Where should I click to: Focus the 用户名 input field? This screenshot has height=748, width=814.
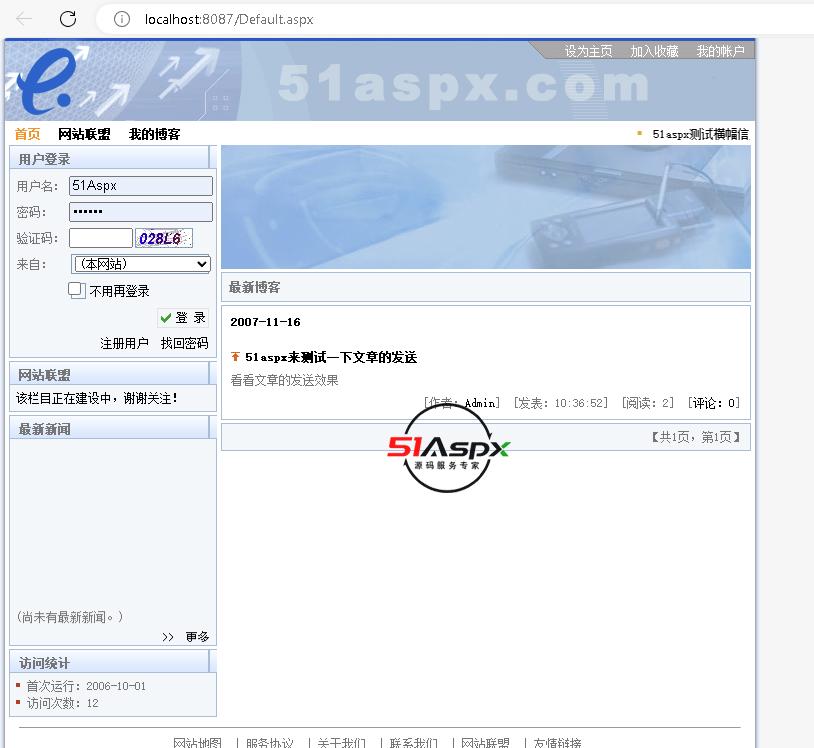pos(141,186)
